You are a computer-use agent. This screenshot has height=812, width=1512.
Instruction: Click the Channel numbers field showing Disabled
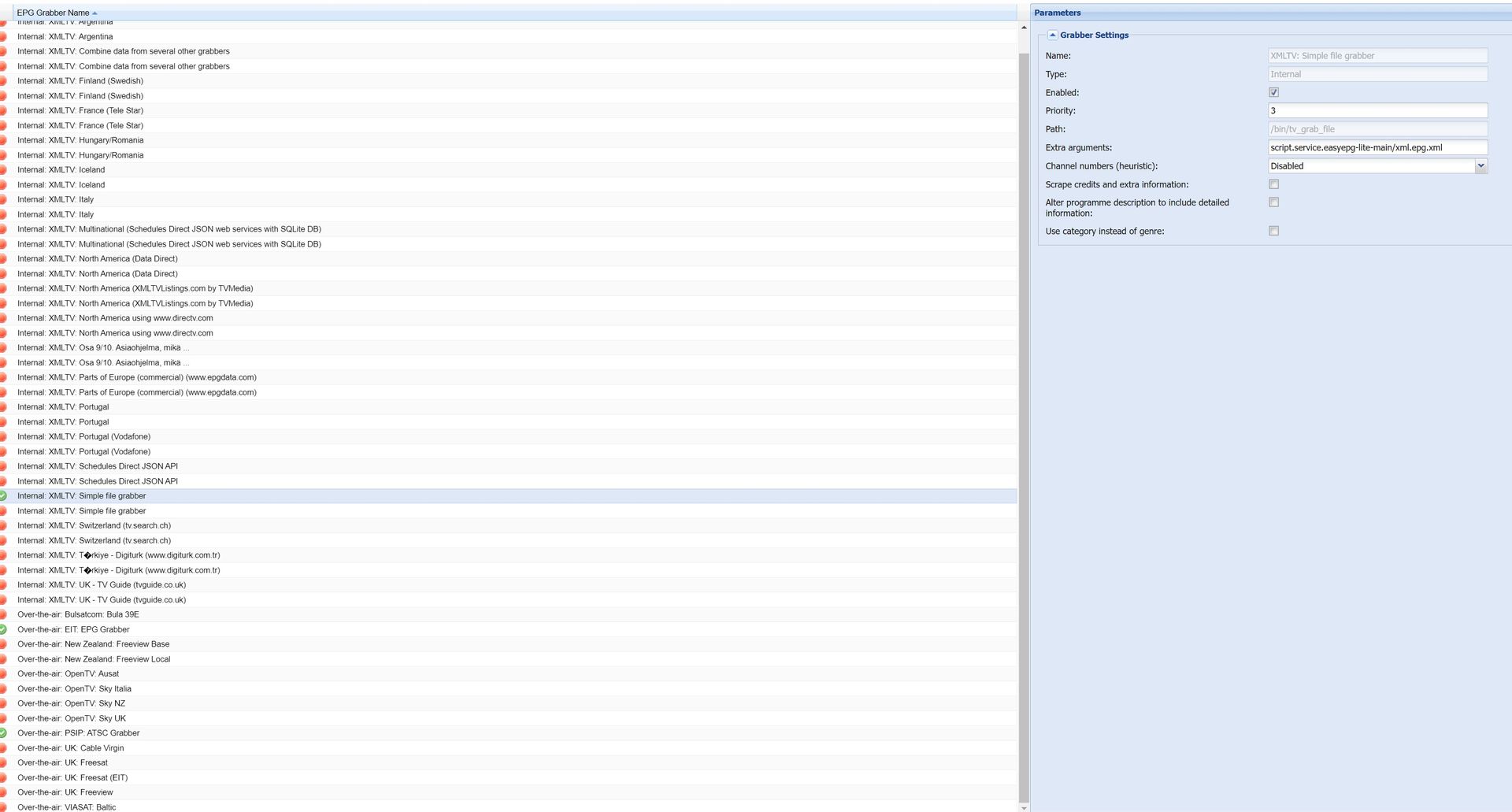point(1371,166)
